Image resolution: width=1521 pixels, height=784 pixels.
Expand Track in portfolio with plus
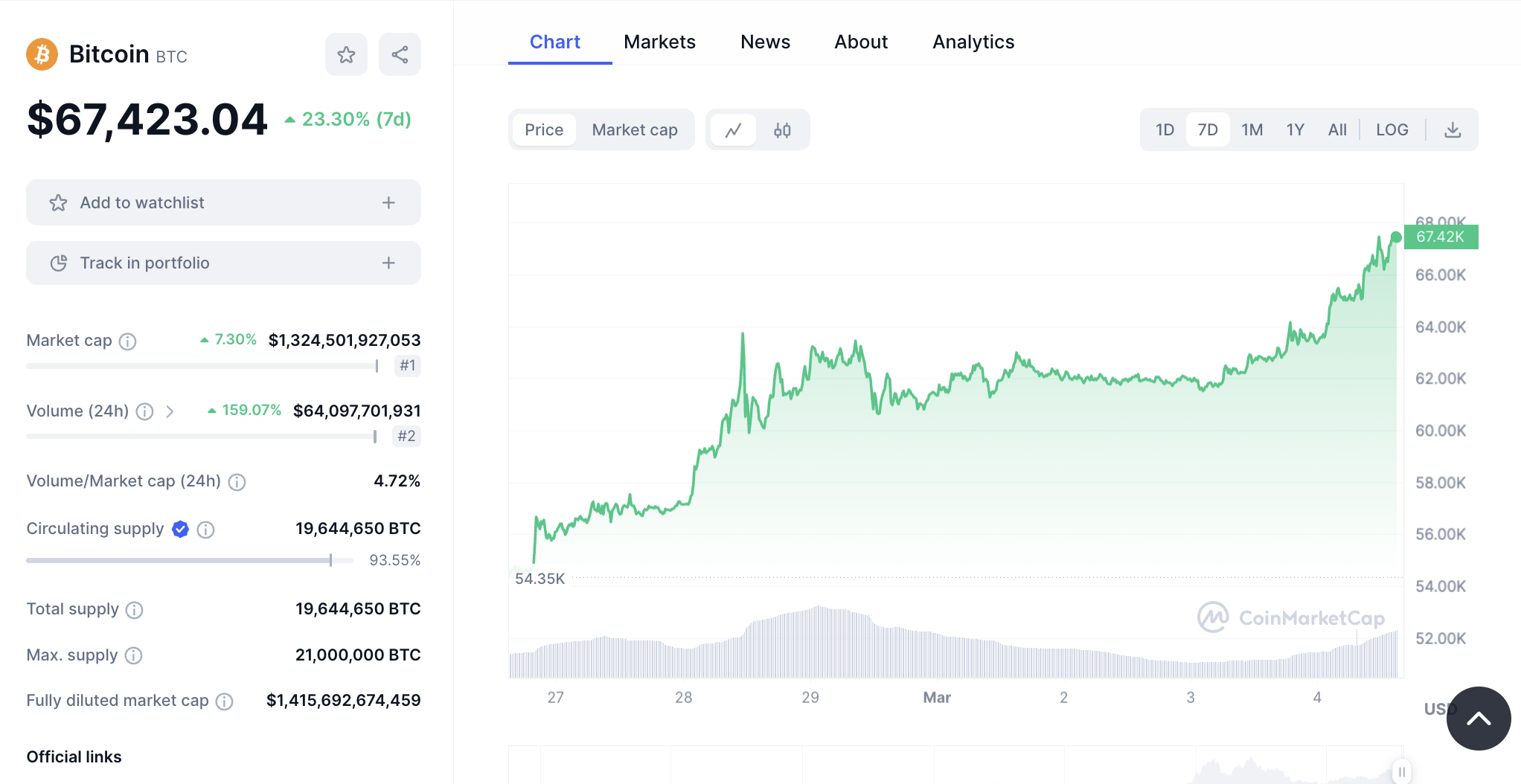(388, 263)
